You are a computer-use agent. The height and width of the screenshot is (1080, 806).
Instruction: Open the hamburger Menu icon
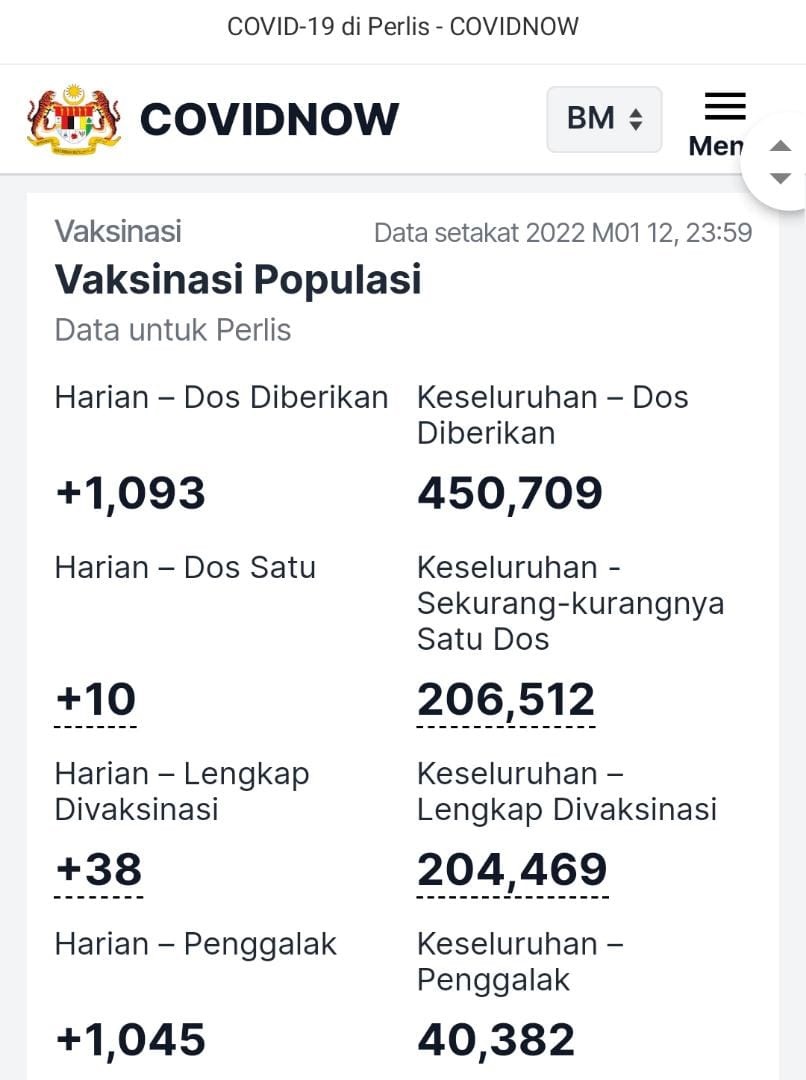tap(725, 107)
